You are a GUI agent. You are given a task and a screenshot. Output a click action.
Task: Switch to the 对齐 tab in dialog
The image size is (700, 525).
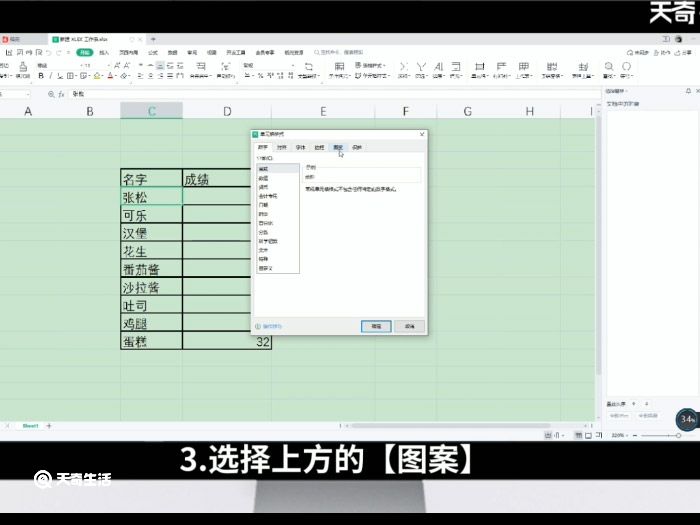tap(282, 147)
